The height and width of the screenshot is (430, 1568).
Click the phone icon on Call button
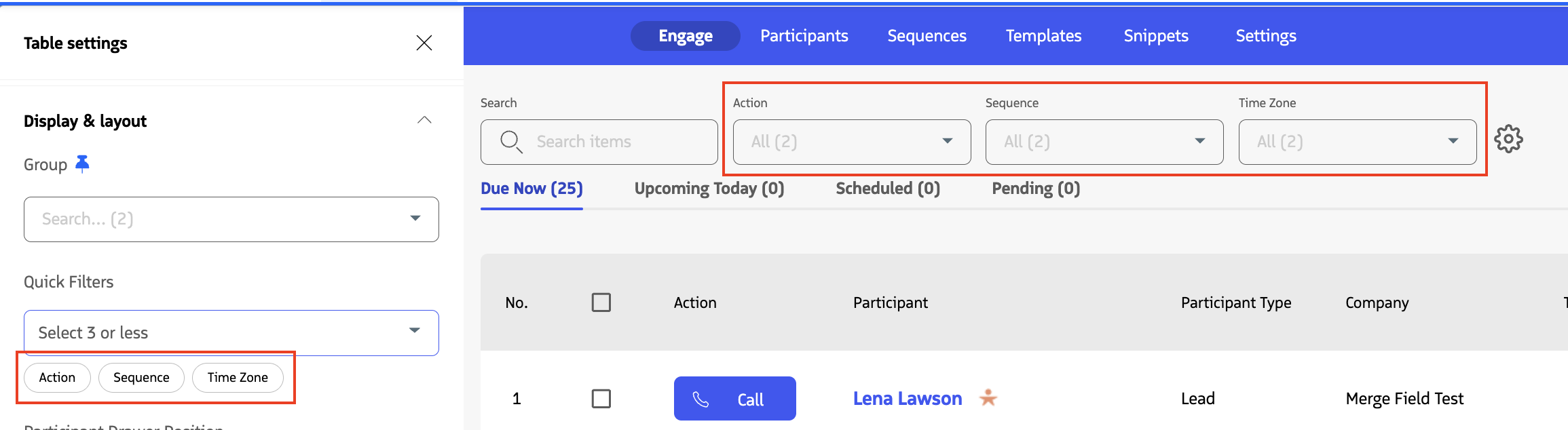click(701, 399)
